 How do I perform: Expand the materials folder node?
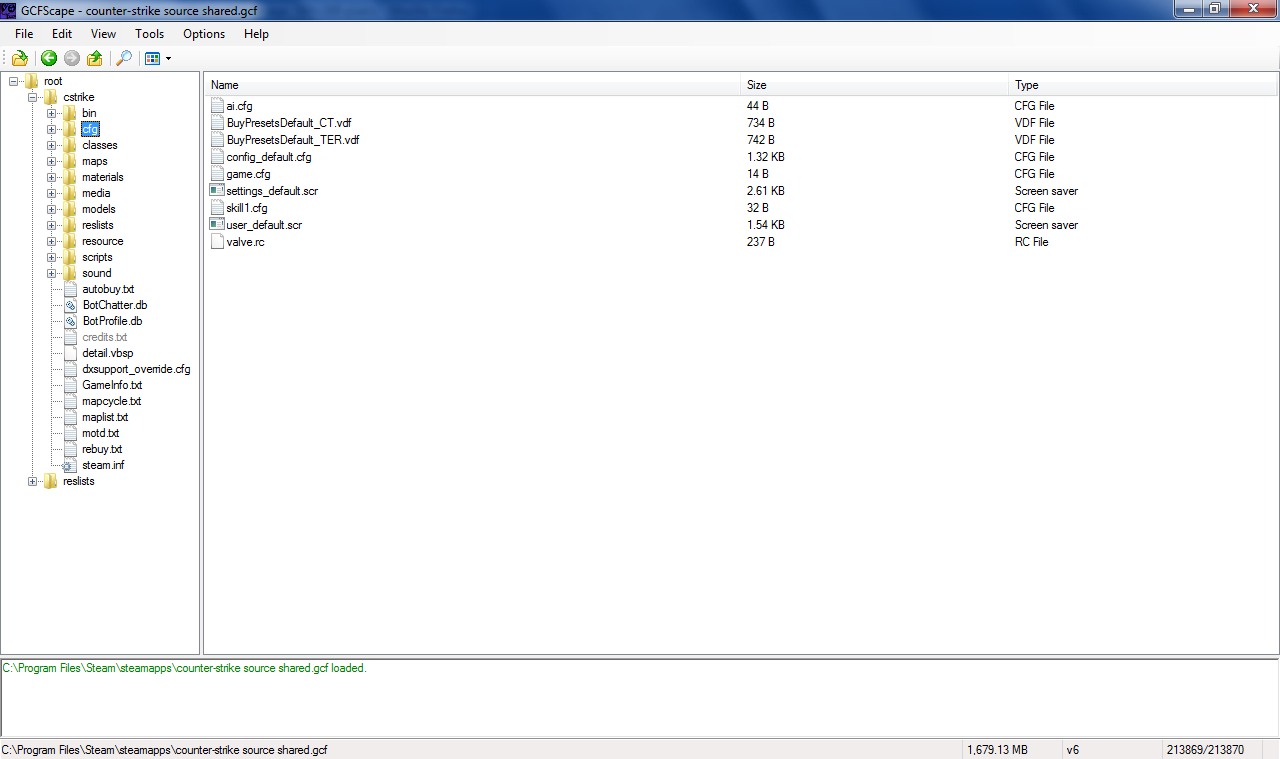(51, 177)
